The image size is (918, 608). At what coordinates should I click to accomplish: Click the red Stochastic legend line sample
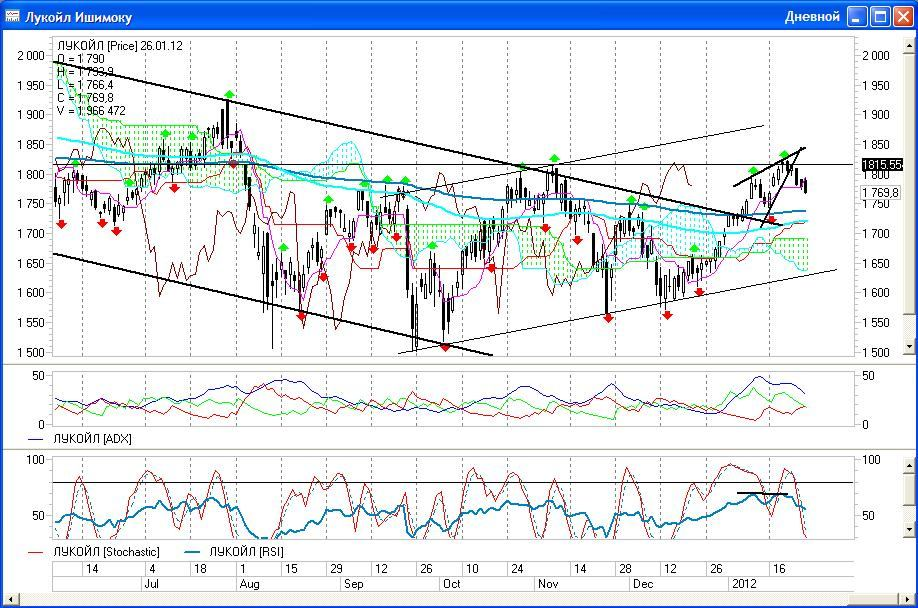click(x=36, y=552)
